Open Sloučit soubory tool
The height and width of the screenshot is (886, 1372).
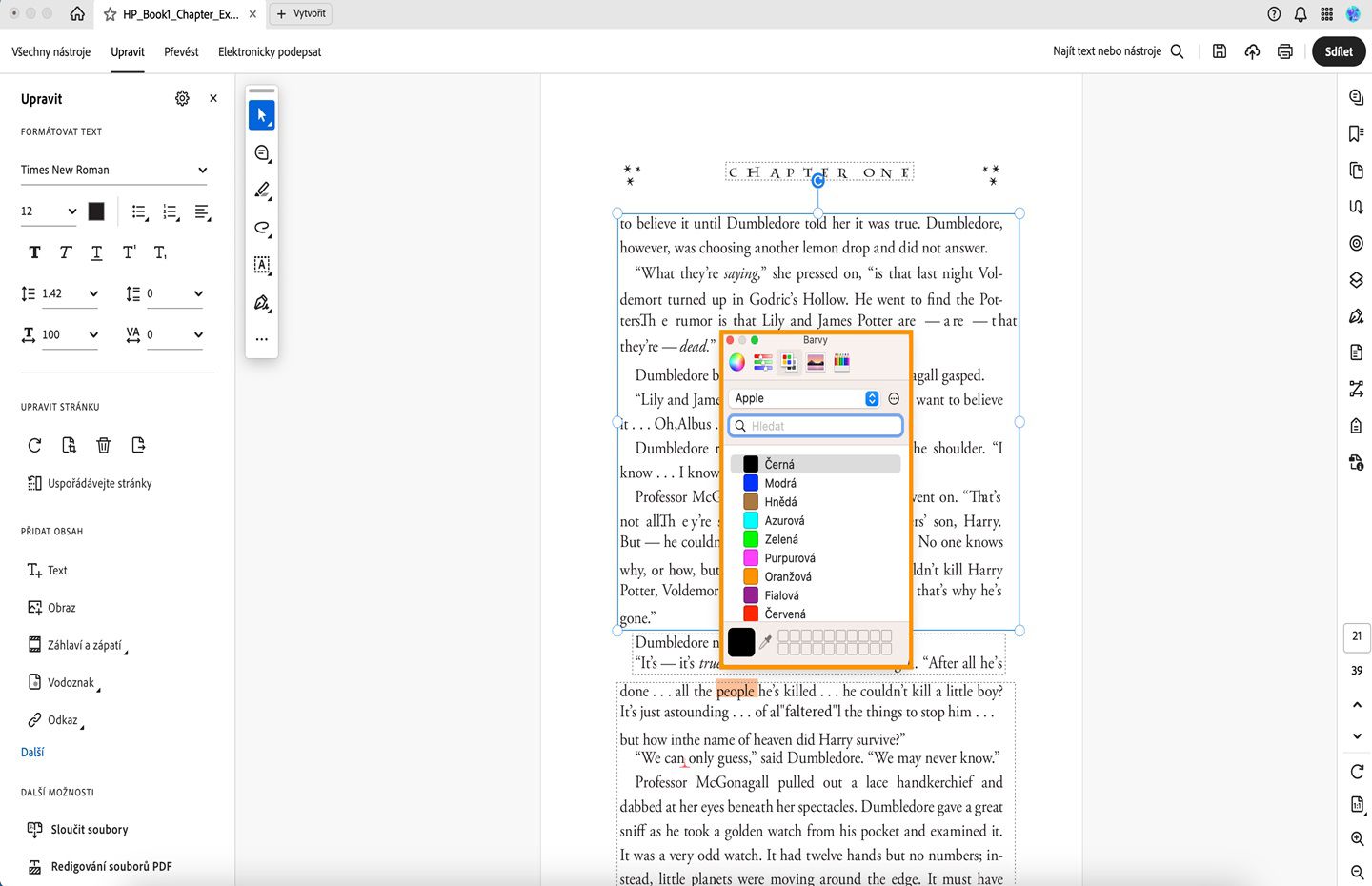point(77,829)
